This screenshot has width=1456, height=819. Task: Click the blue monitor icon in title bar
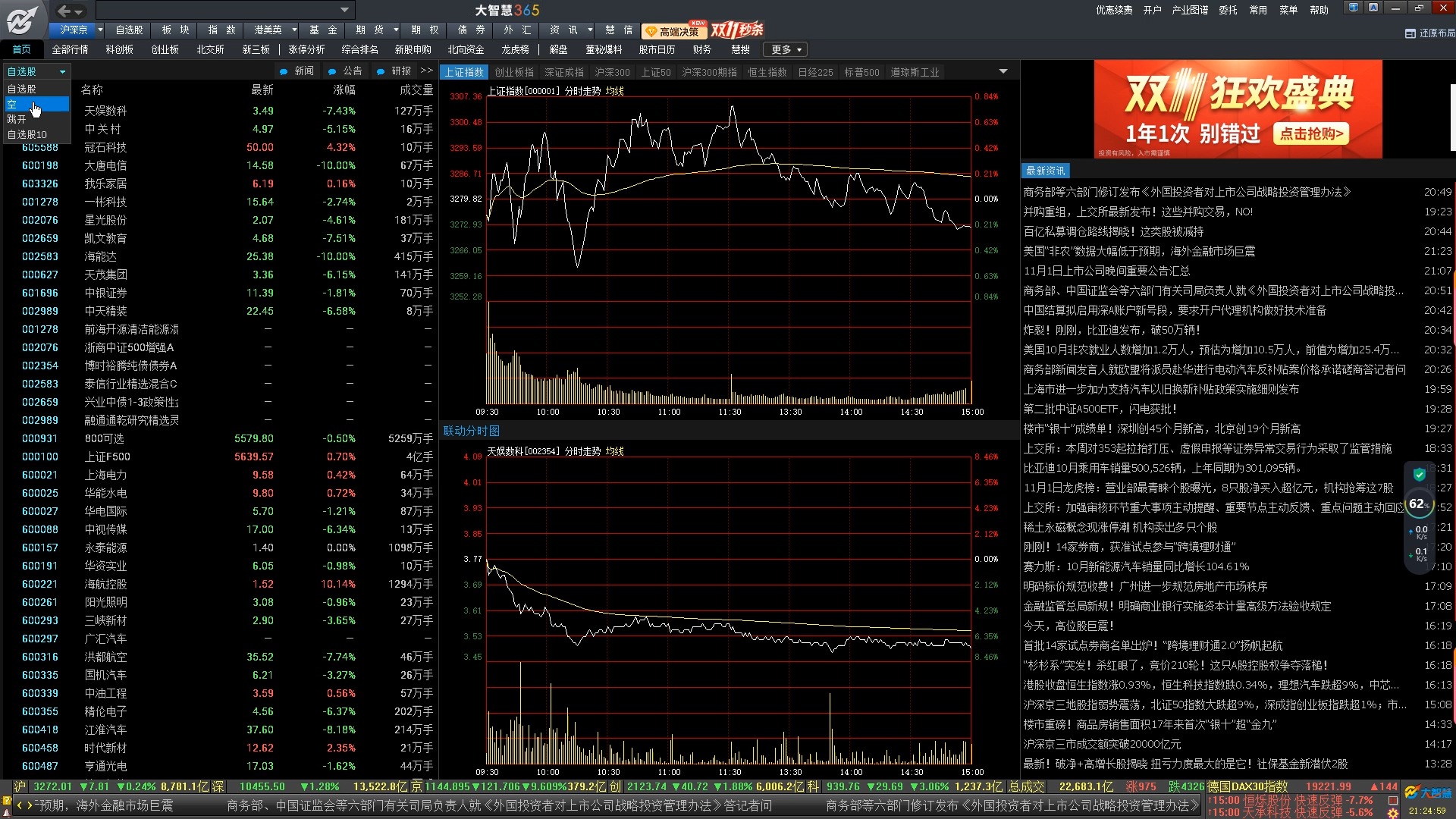click(x=1354, y=8)
